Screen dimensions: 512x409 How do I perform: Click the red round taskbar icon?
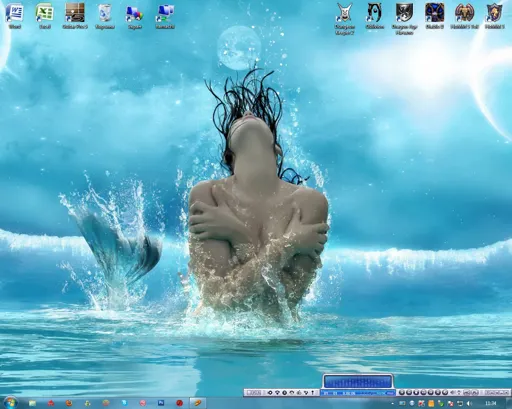[x=179, y=403]
